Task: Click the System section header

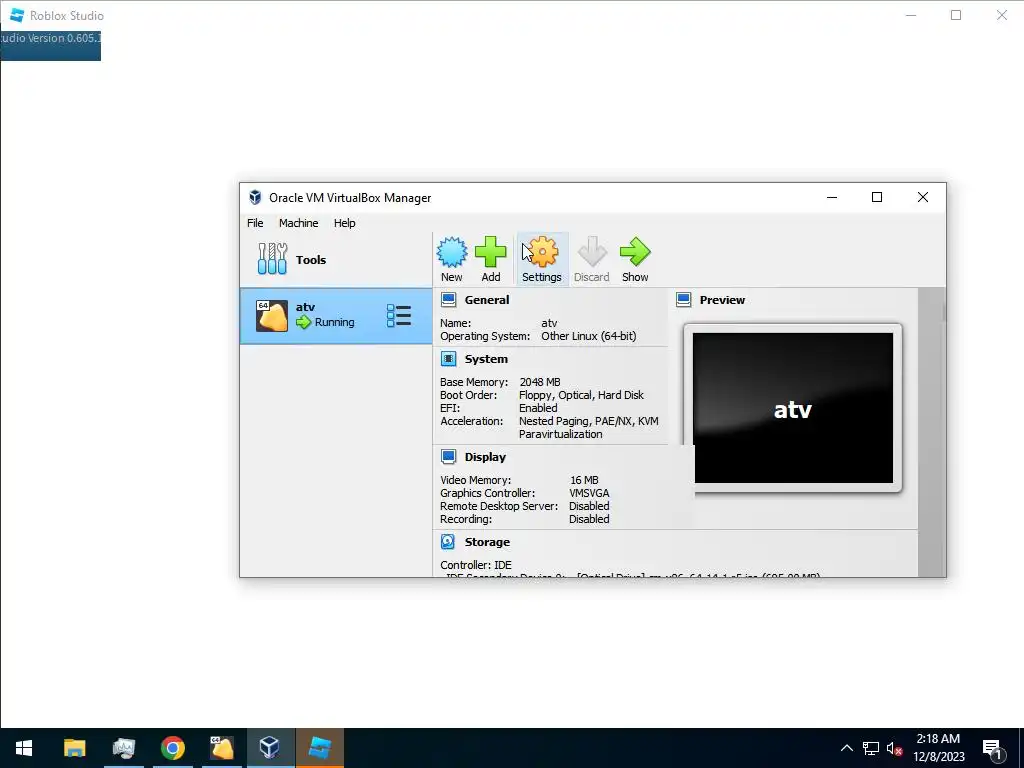Action: click(486, 359)
